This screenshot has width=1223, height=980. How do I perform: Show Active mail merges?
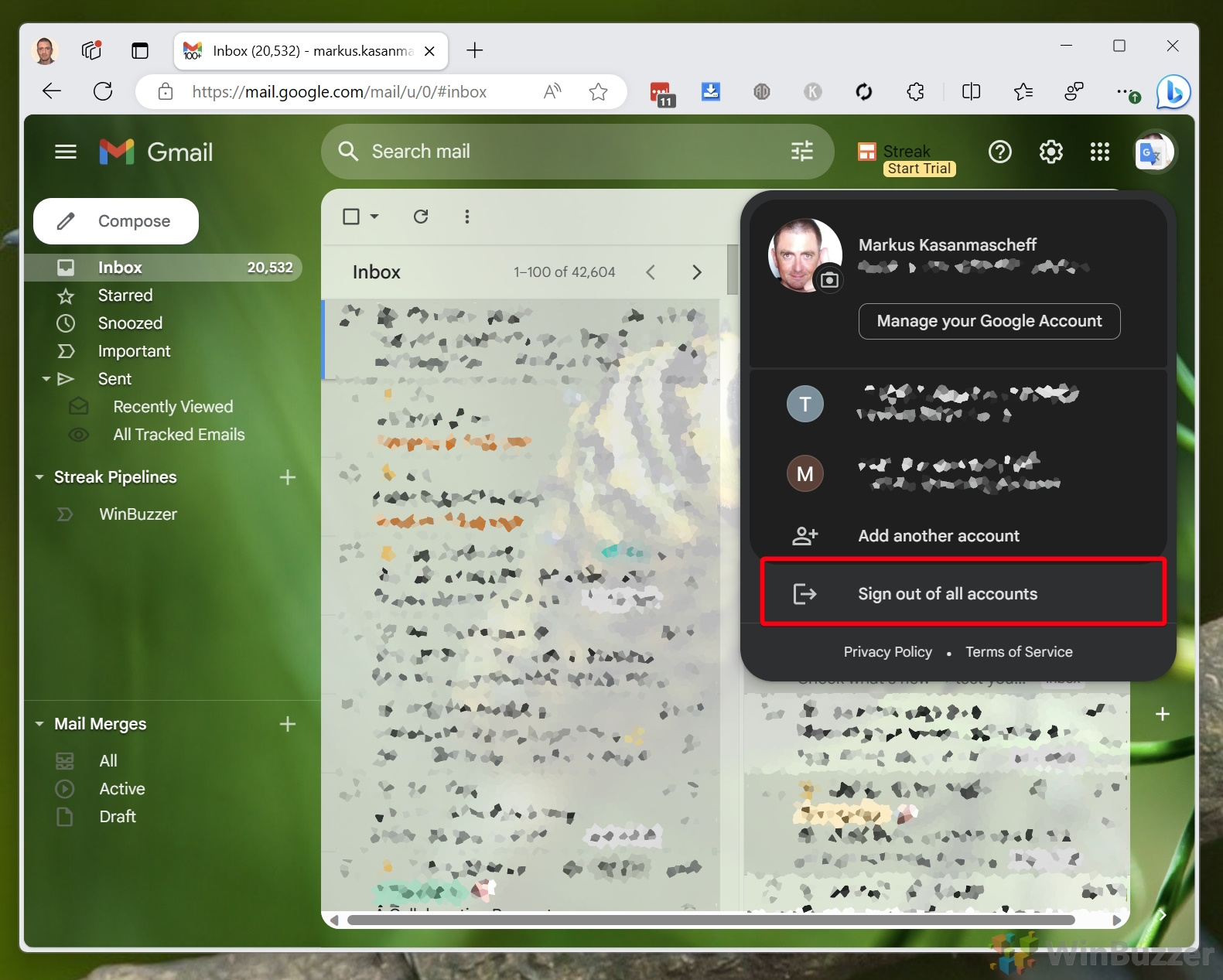coord(121,789)
